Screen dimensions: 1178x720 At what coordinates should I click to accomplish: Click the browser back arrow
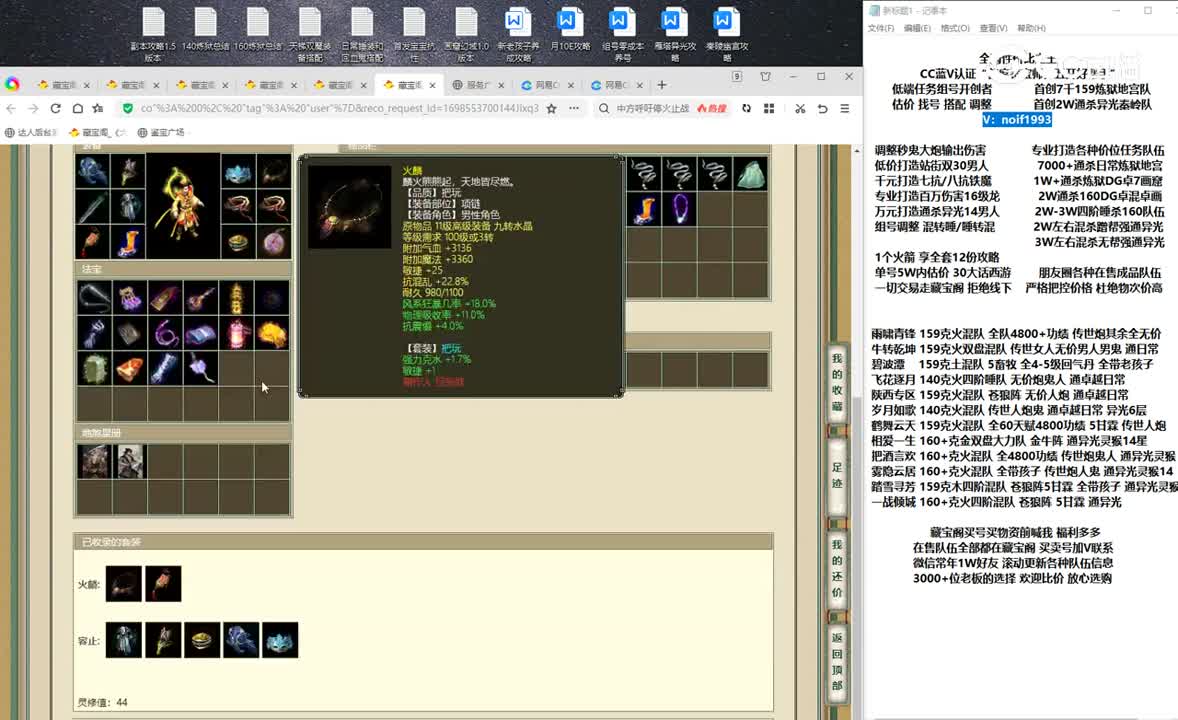[x=11, y=108]
